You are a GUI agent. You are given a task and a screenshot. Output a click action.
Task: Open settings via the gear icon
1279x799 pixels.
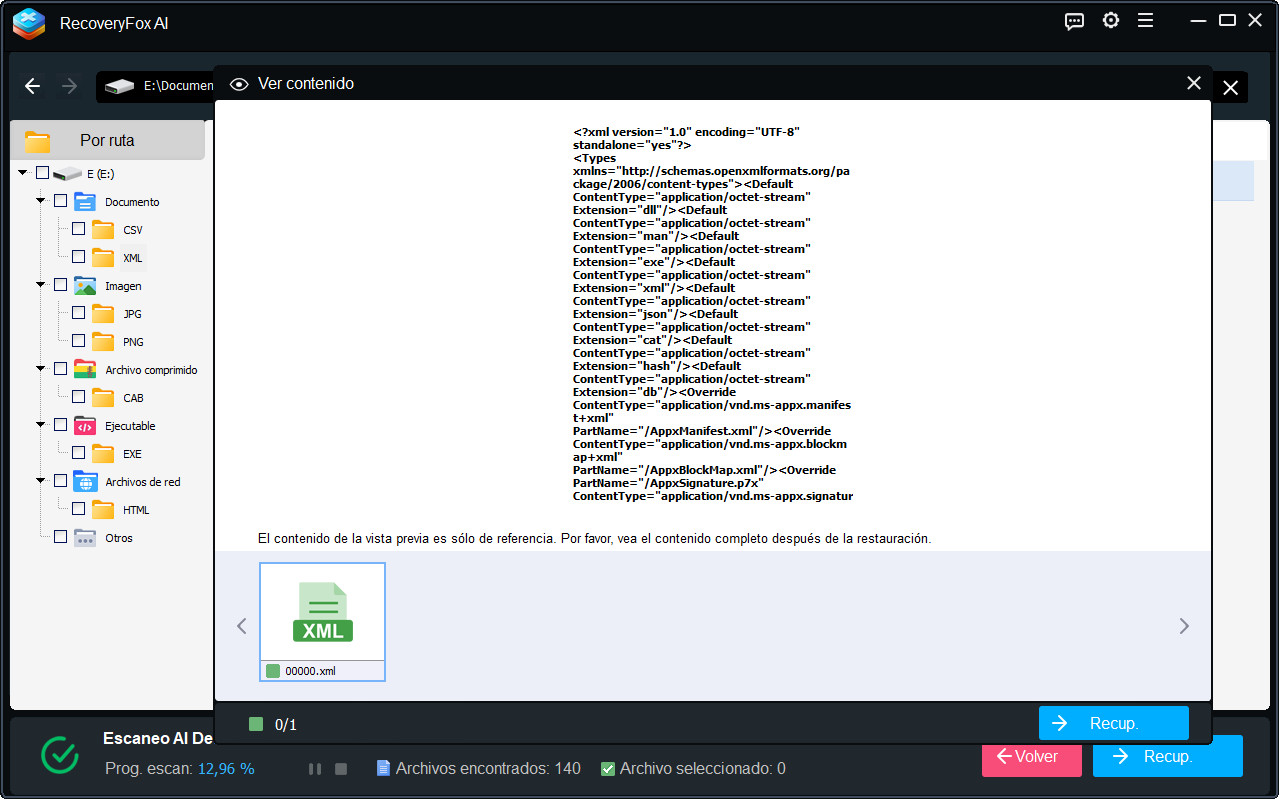(x=1110, y=20)
